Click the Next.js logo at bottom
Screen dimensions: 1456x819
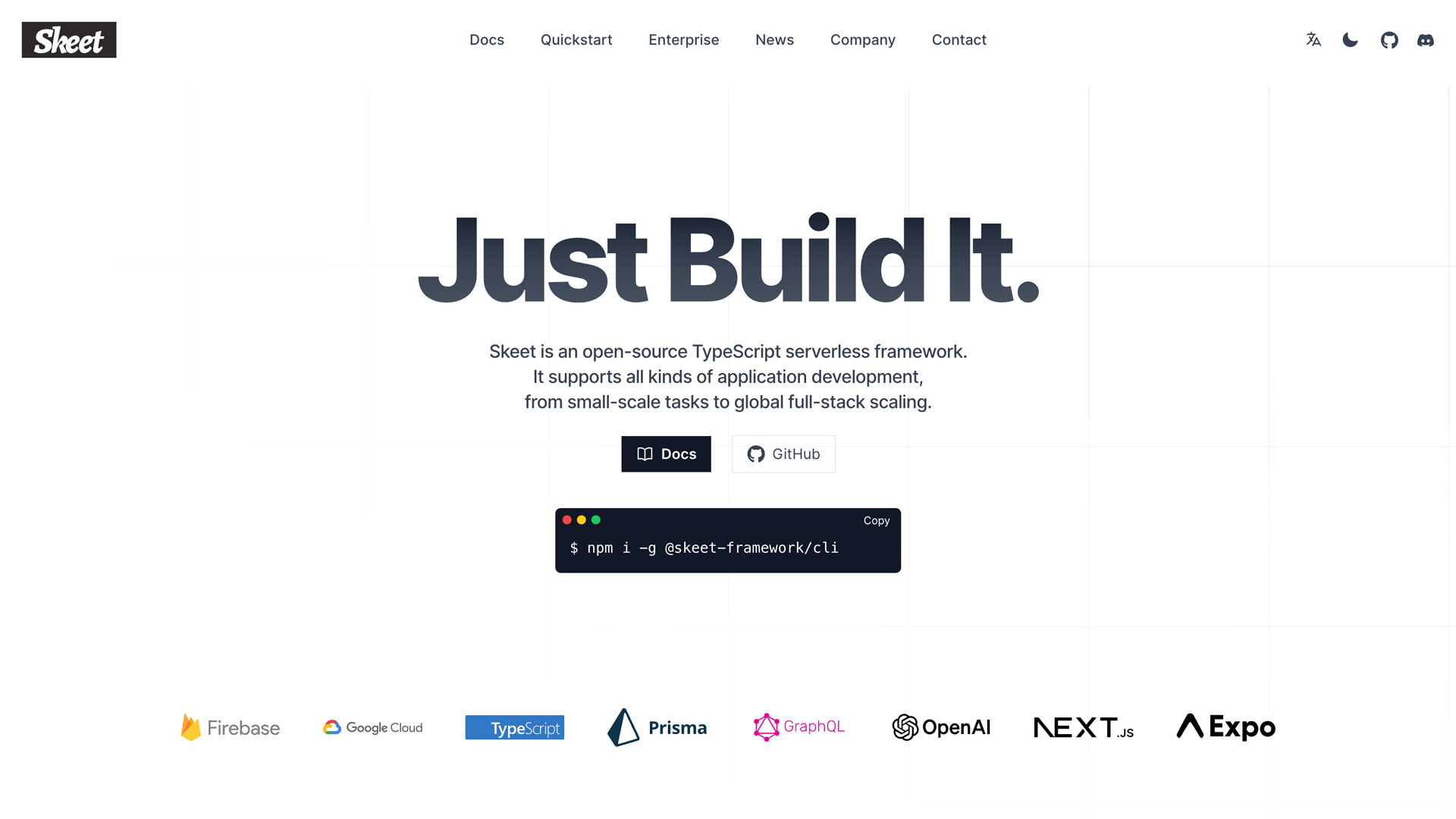[x=1084, y=726]
